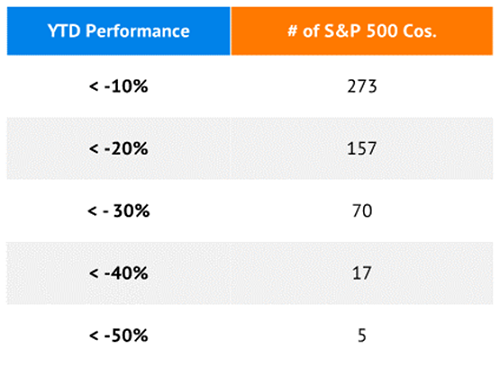Screen dimensions: 500x367
Task: Click the less-than sign before -10%
Action: [x=94, y=87]
